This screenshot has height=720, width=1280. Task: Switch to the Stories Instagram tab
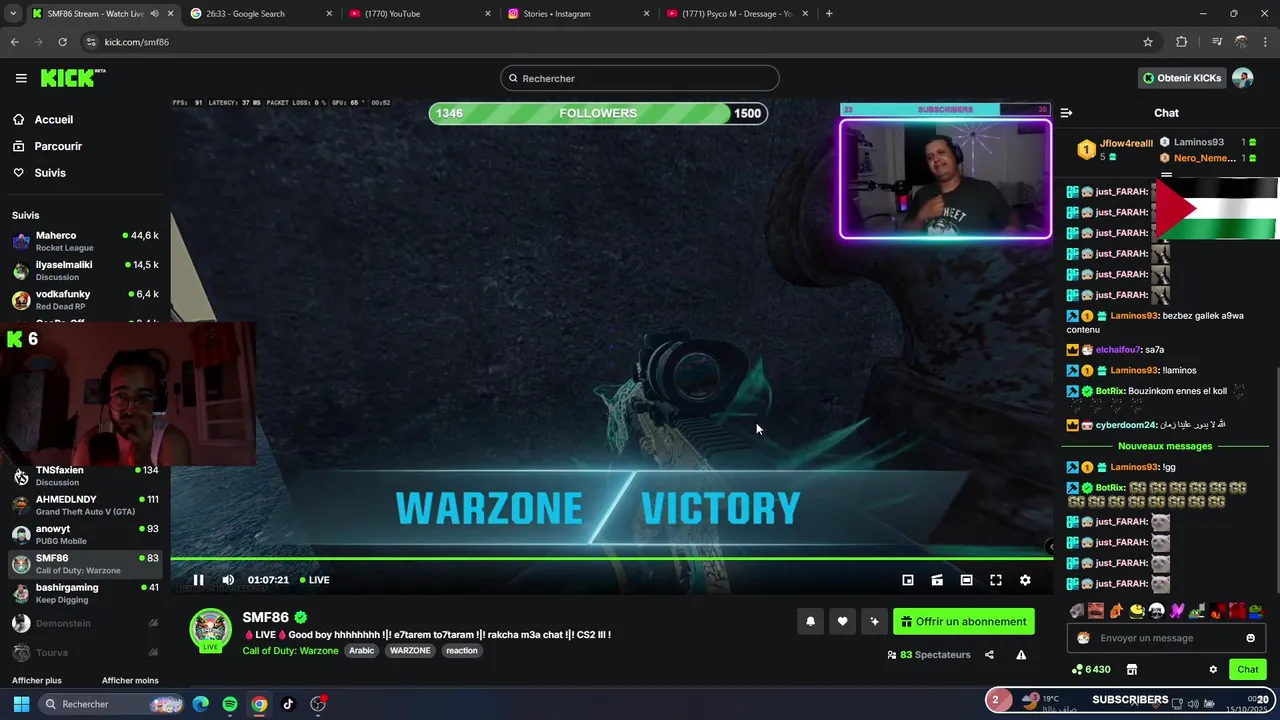[x=579, y=14]
